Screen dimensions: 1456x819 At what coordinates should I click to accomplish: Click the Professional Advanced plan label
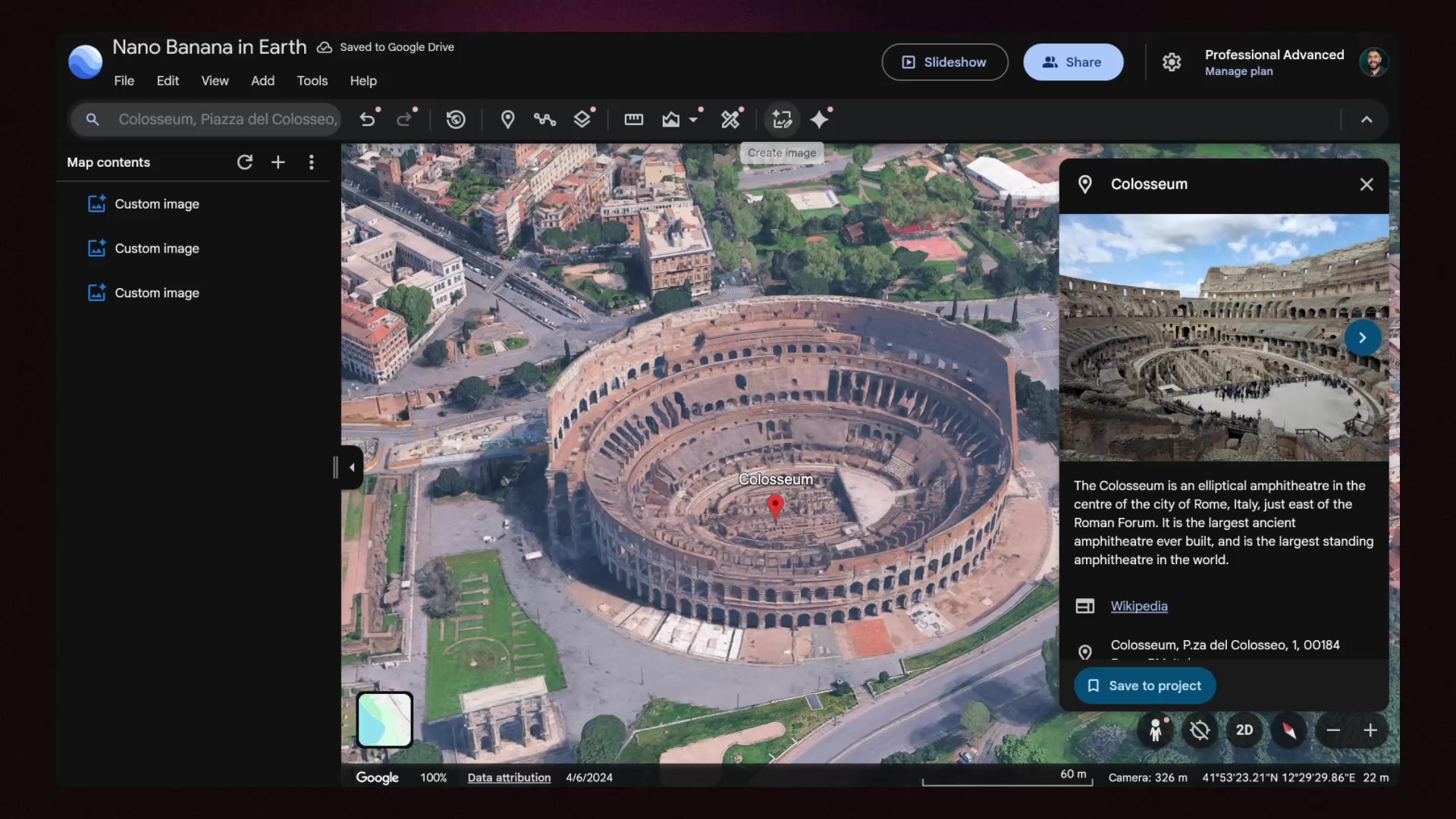pos(1274,55)
